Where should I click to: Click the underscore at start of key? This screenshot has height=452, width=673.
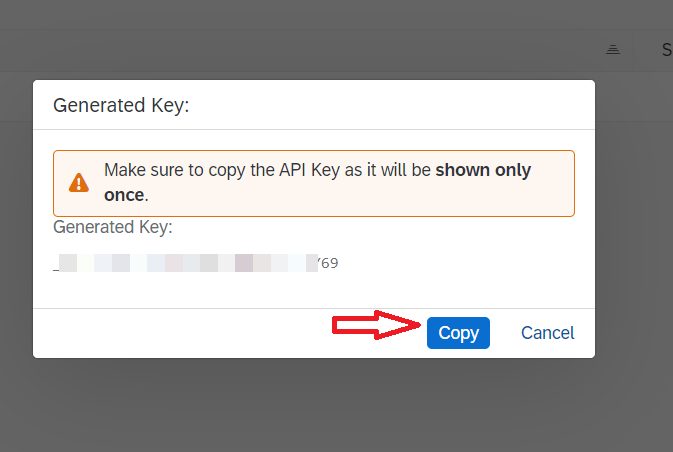pyautogui.click(x=56, y=270)
